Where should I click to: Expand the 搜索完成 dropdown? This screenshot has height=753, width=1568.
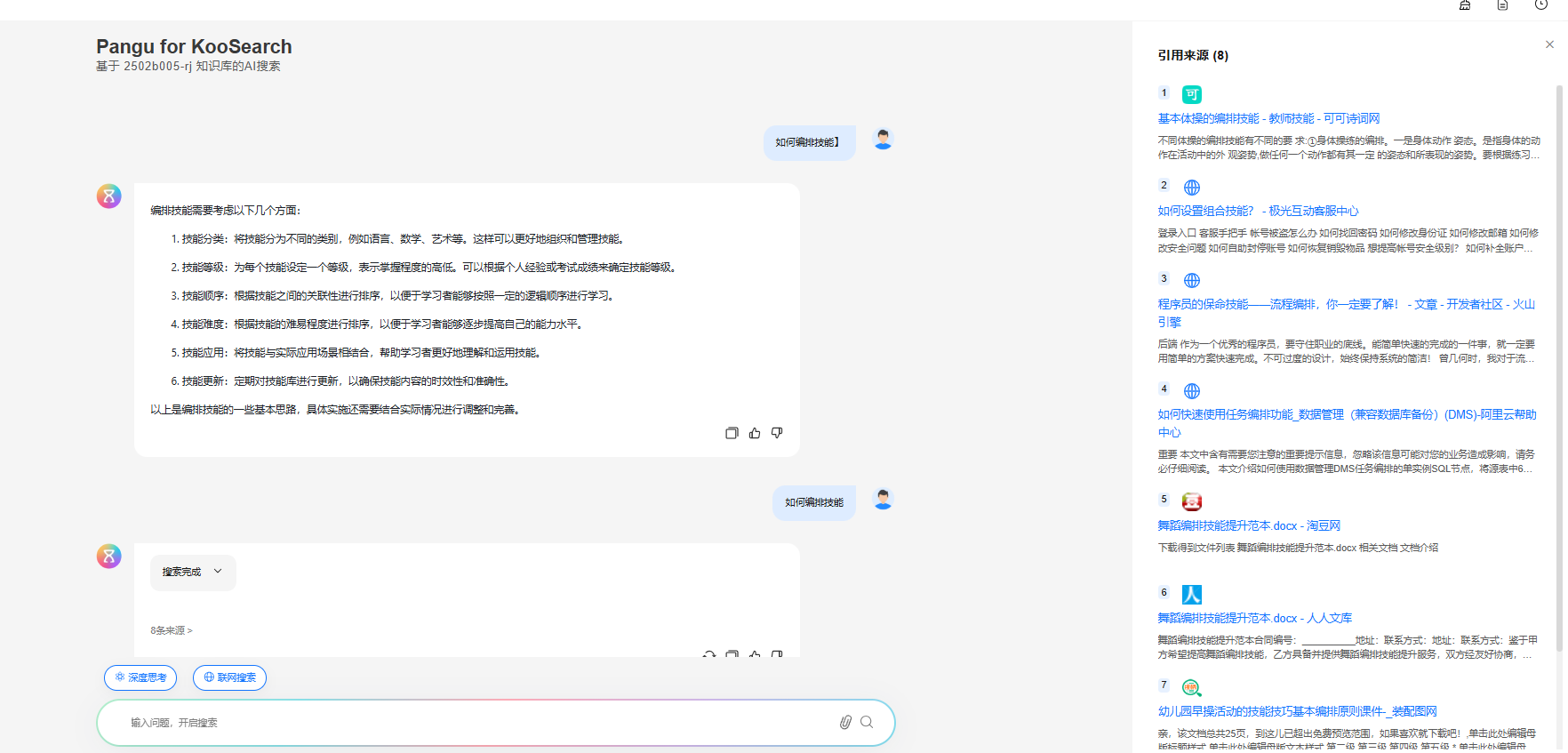(193, 573)
